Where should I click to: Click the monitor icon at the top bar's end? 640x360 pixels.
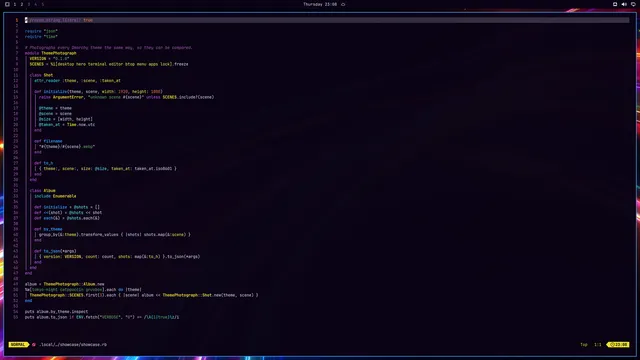pos(633,4)
